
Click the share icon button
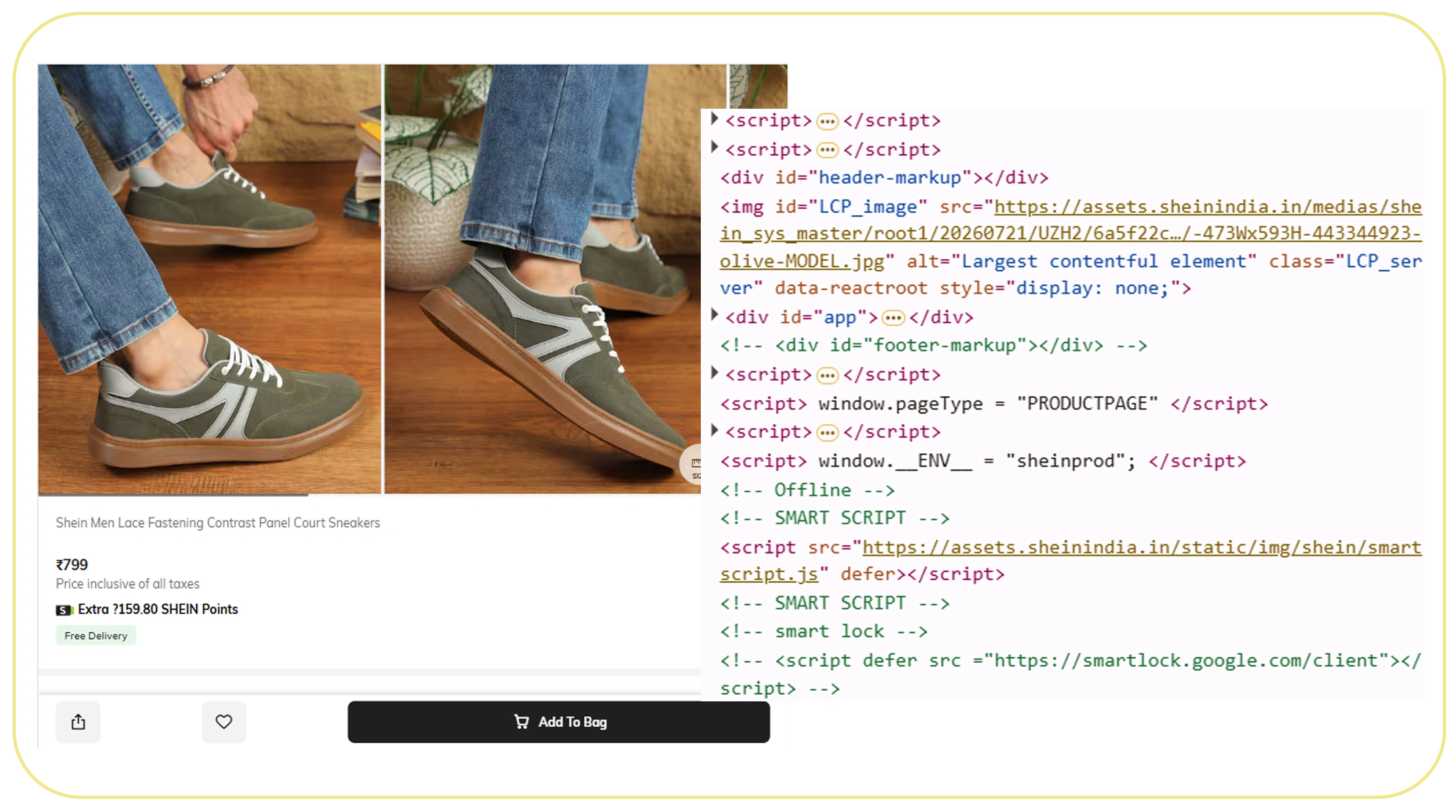(78, 722)
